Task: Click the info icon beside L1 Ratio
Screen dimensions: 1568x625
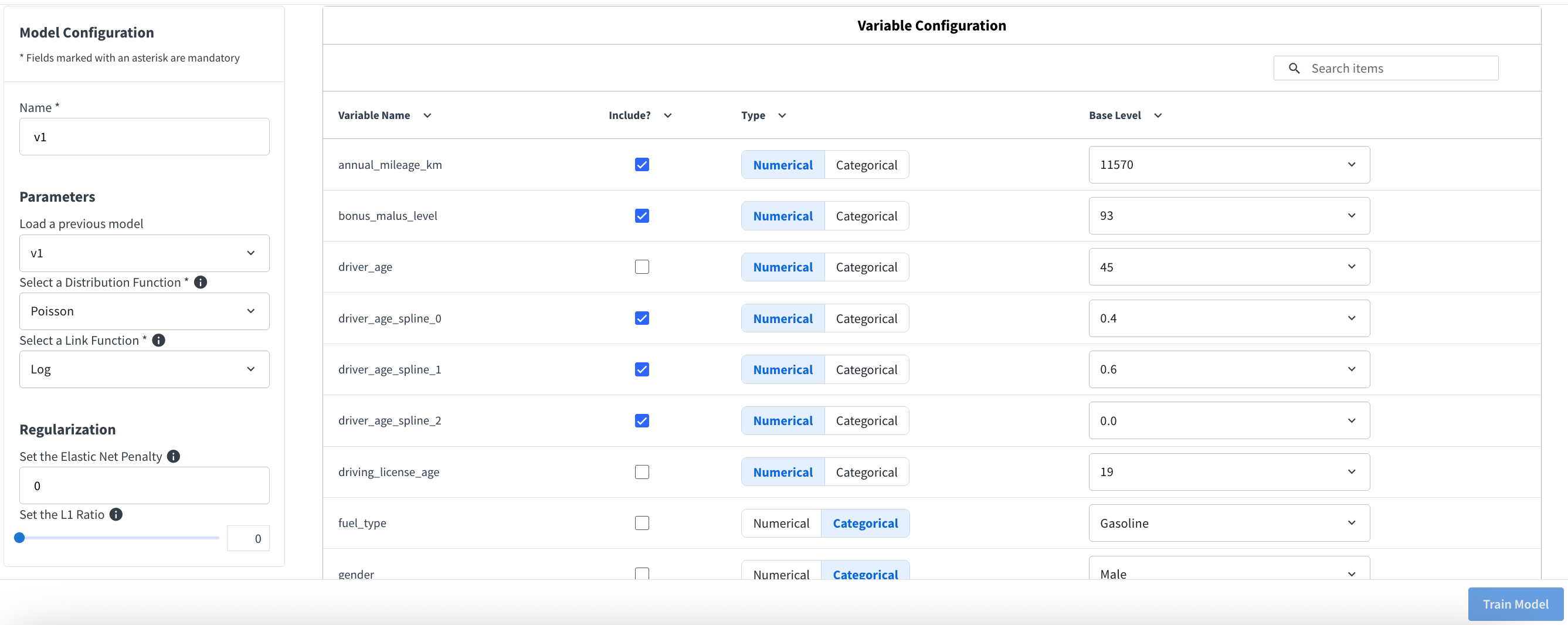Action: point(116,514)
